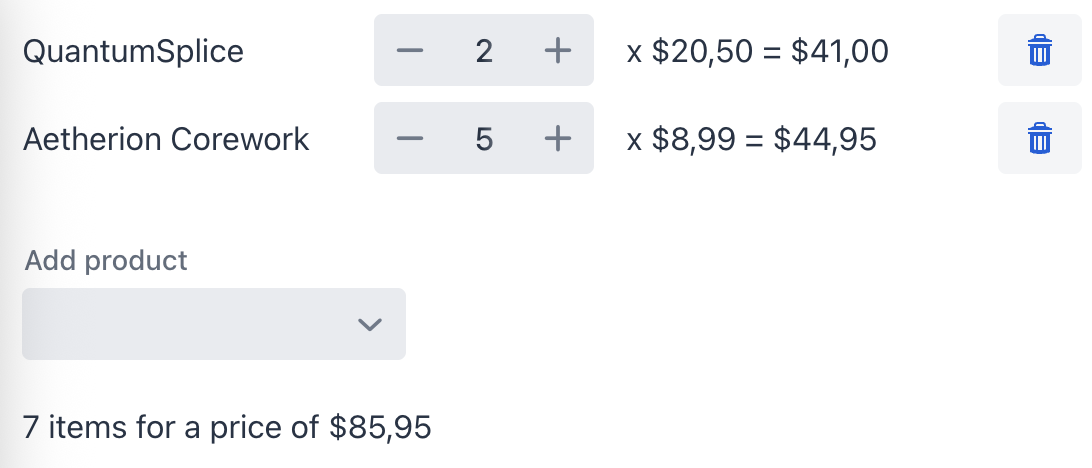The width and height of the screenshot is (1092, 468).
Task: Click the Add product label
Action: (106, 261)
